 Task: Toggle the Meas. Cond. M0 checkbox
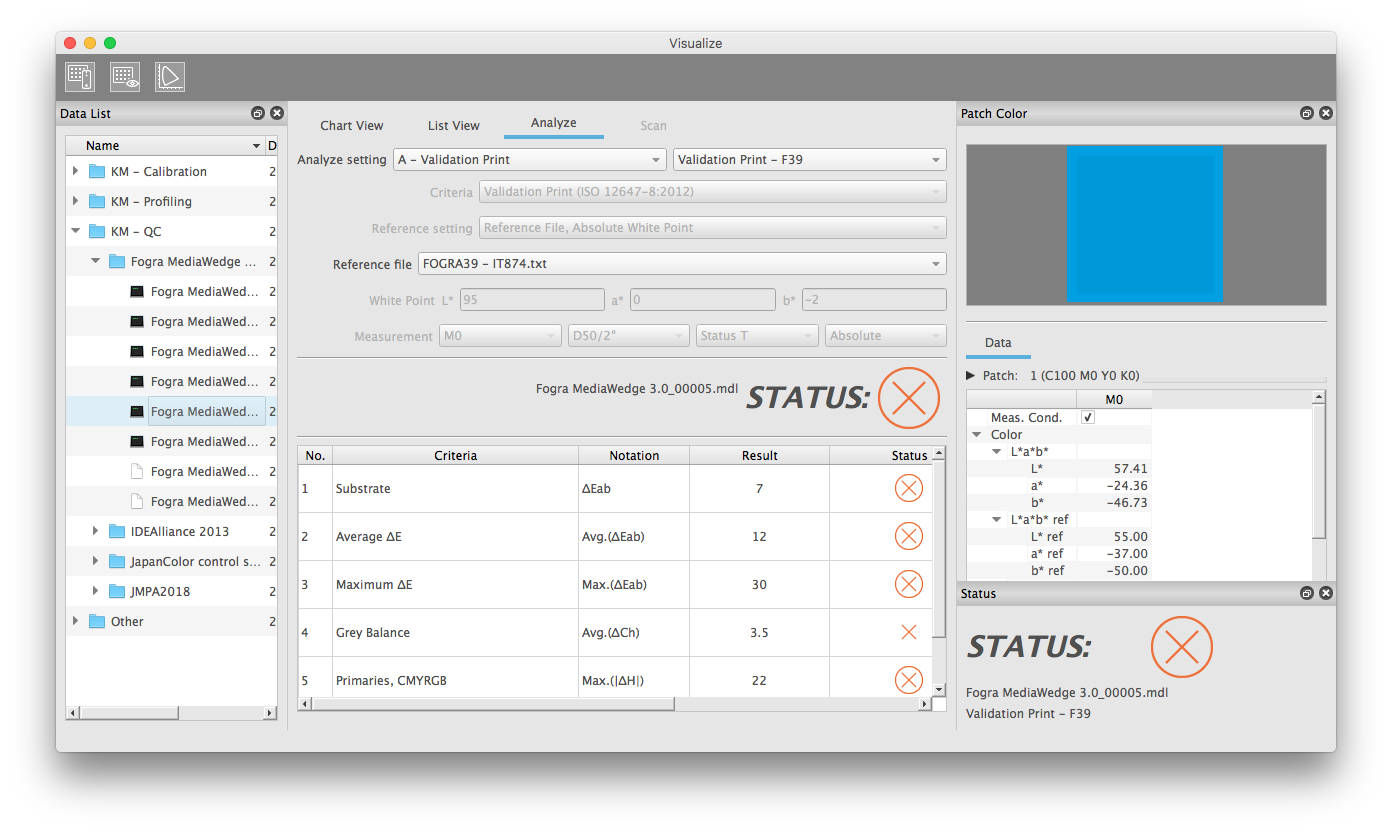click(1088, 418)
